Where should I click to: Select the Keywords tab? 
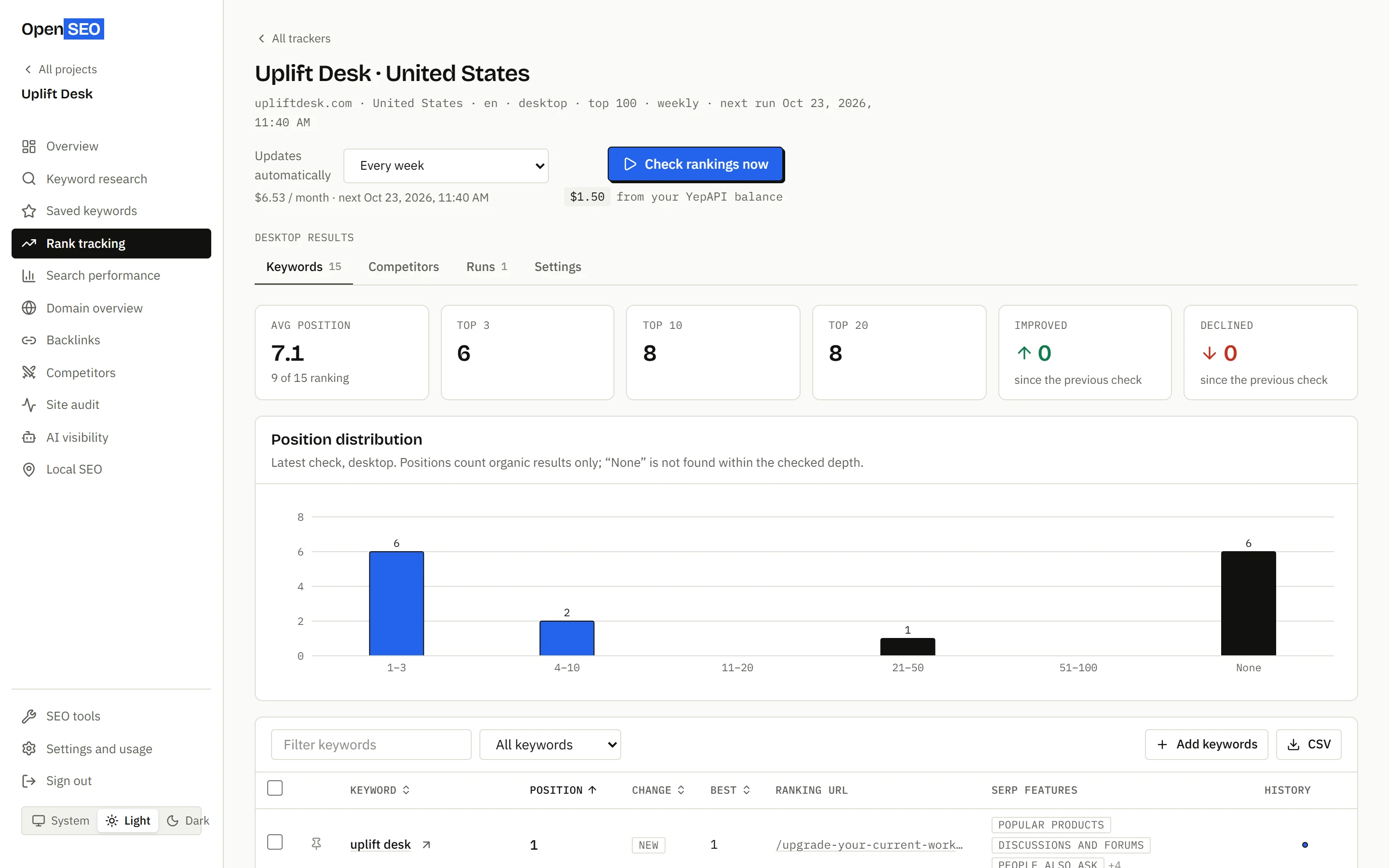[x=304, y=267]
